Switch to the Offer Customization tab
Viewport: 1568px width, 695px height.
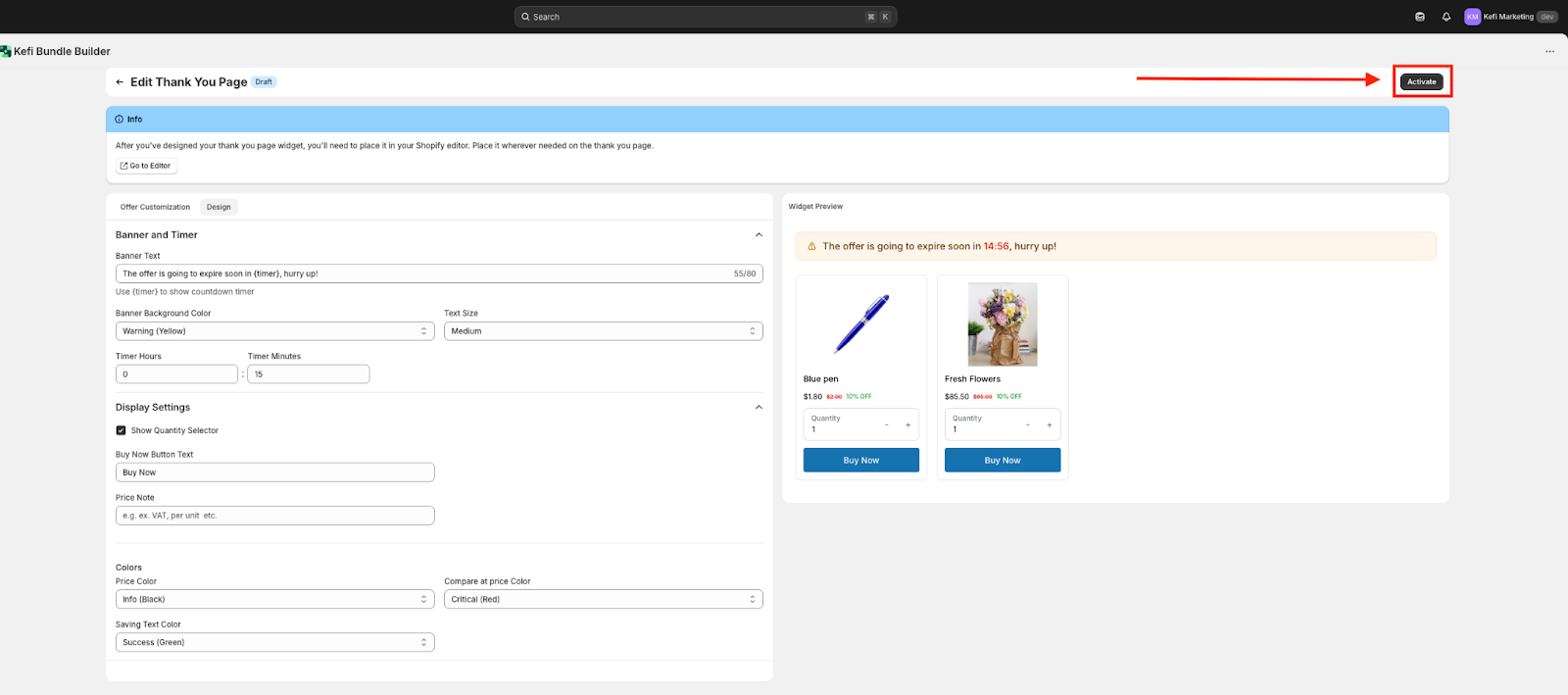(155, 207)
